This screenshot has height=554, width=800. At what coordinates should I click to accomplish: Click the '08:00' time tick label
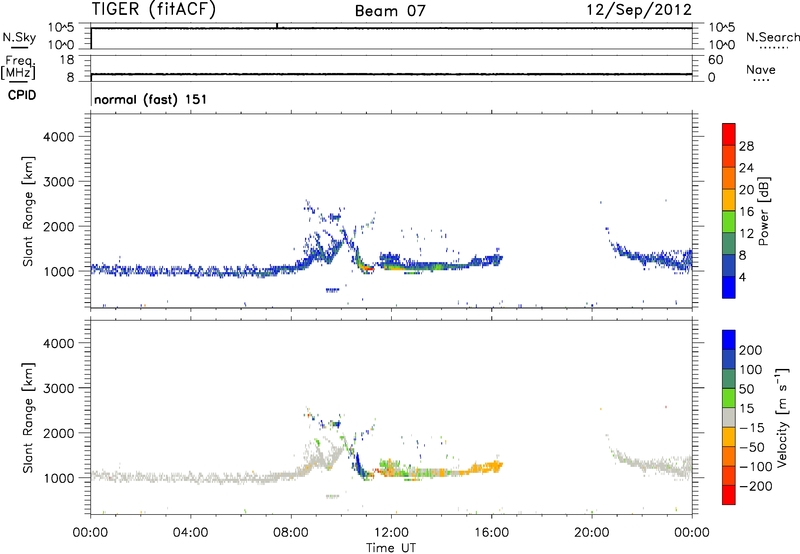[x=291, y=533]
